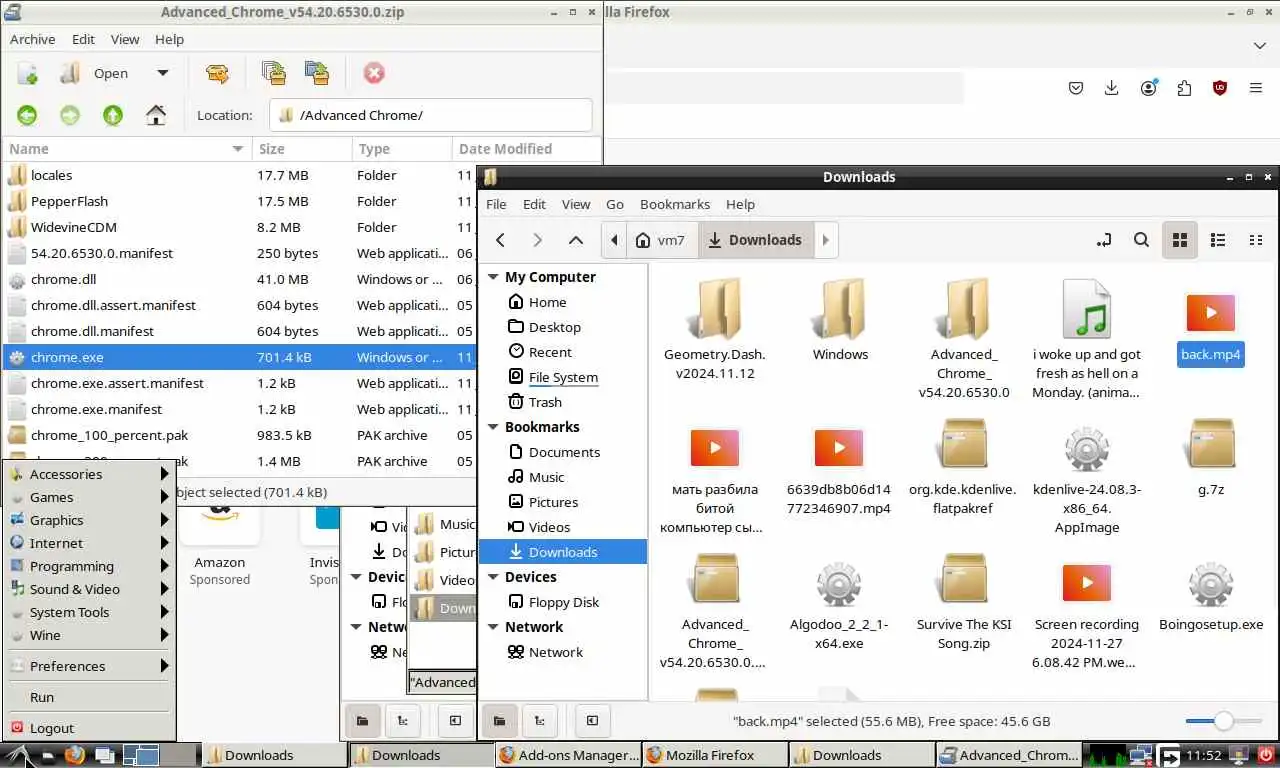Click the Firefox launcher in the taskbar

[x=75, y=755]
